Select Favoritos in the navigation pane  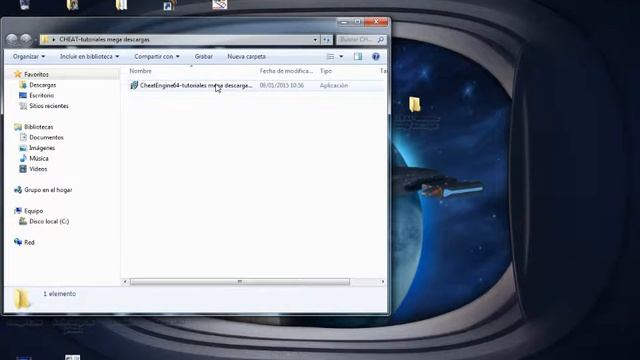tap(36, 74)
